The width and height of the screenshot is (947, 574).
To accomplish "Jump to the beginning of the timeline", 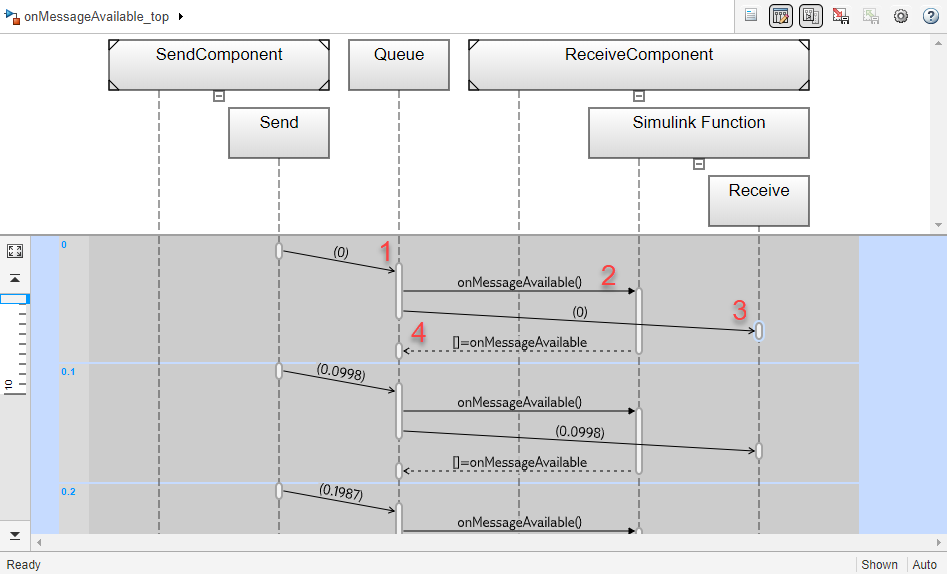I will 15,279.
